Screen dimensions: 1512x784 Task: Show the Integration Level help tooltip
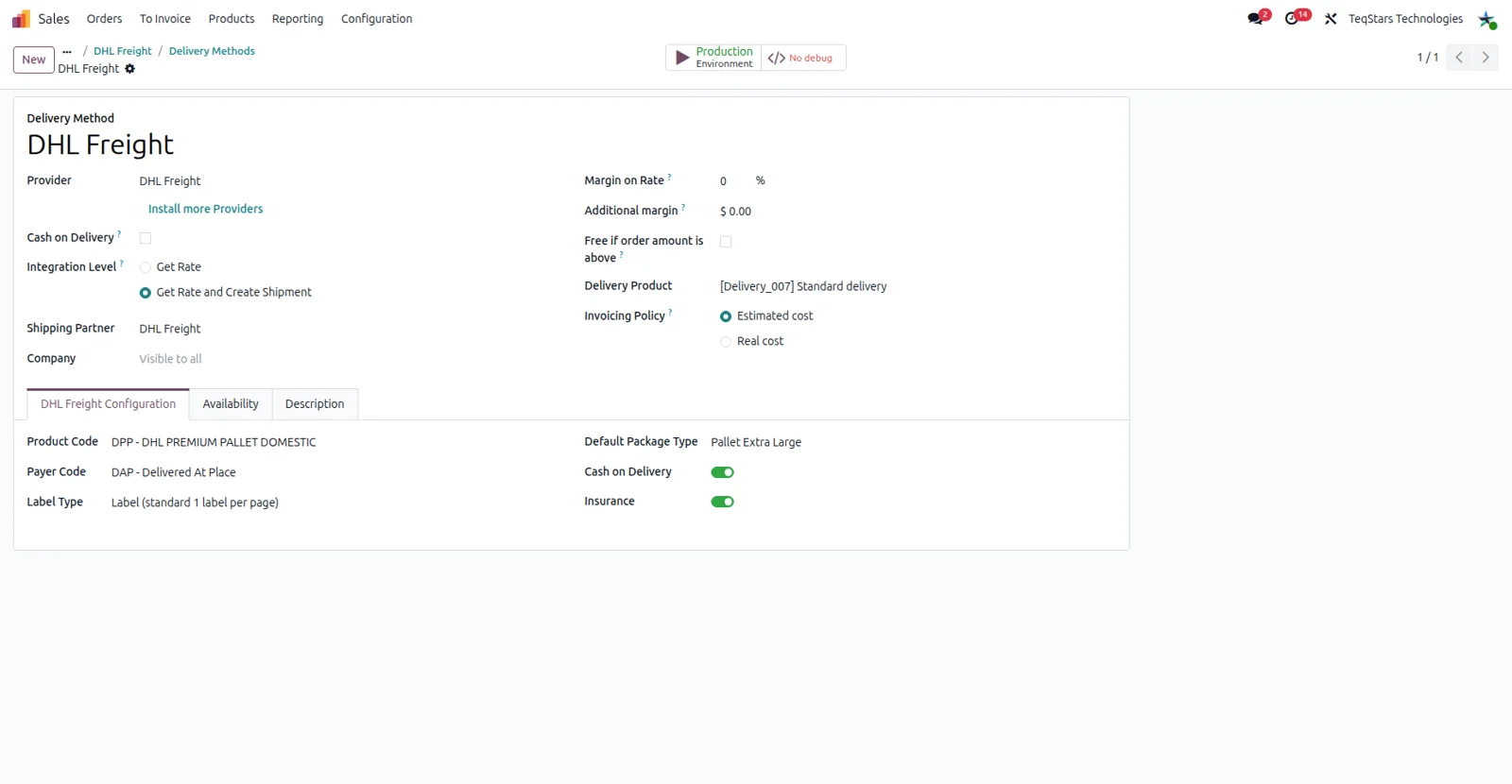122,264
